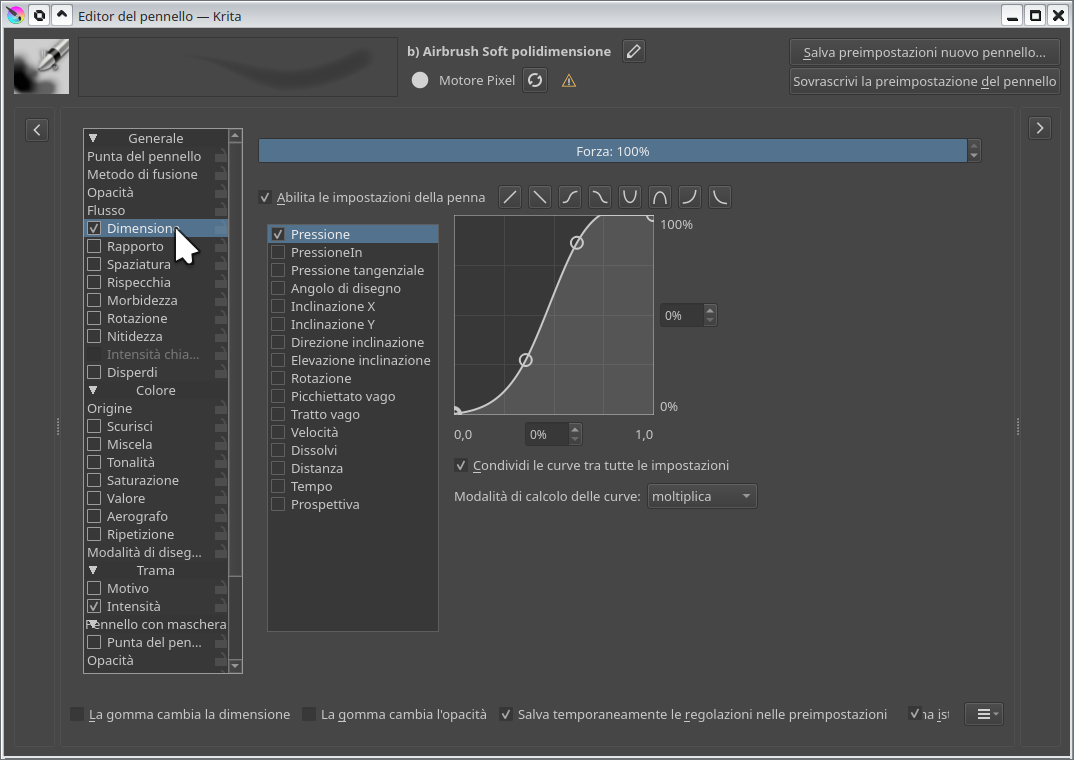Enable the Velocità sensor checkbox
The width and height of the screenshot is (1074, 760).
coord(278,432)
